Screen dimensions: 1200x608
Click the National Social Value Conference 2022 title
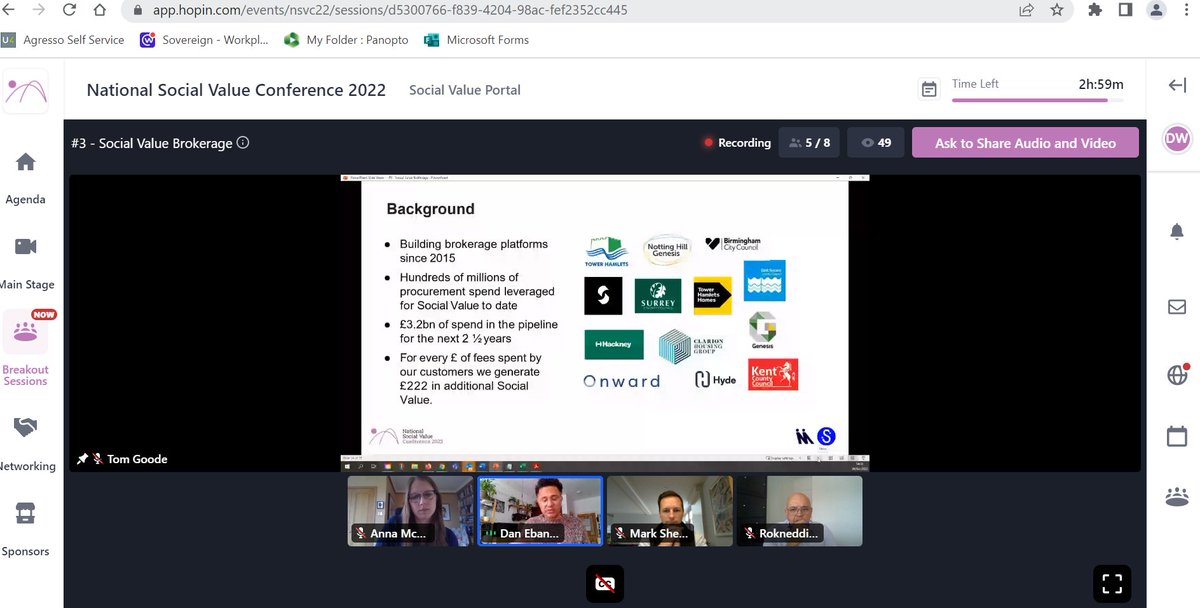(x=236, y=90)
